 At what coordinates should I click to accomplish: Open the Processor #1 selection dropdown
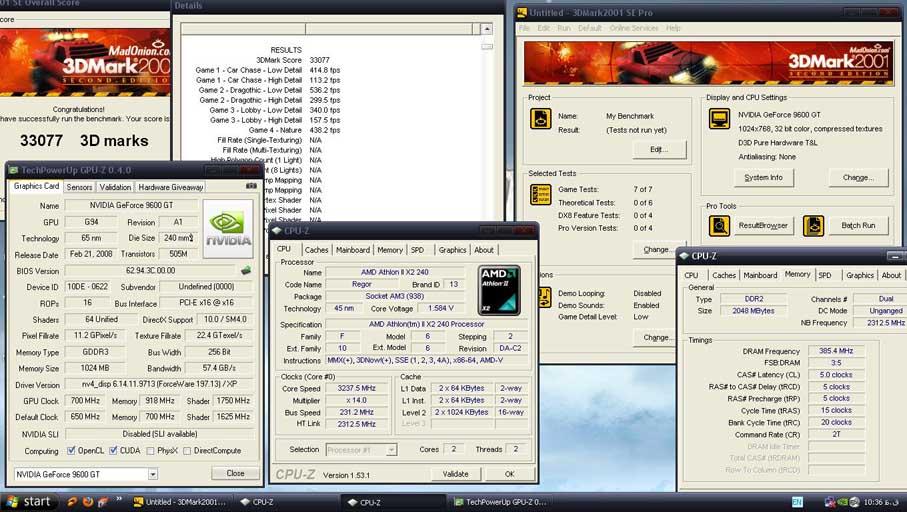pyautogui.click(x=392, y=450)
